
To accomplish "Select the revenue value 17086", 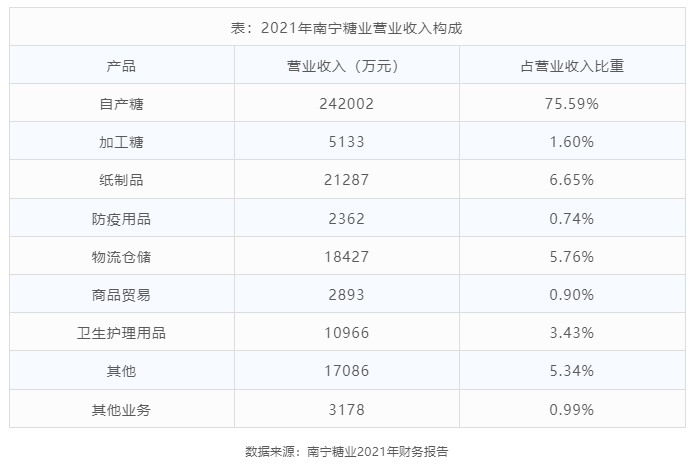I will (346, 371).
